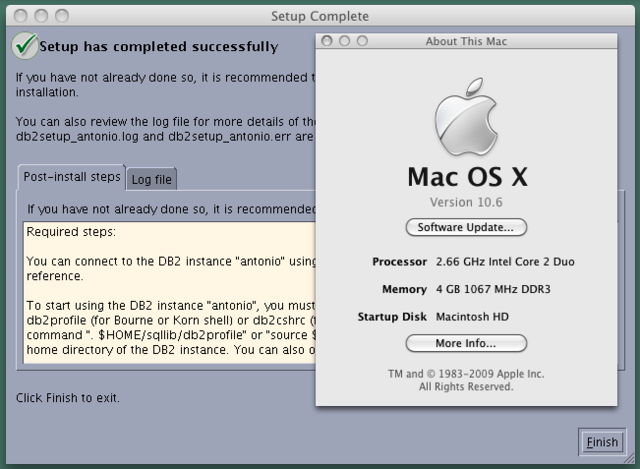The image size is (640, 469).
Task: Click the About This Mac title bar
Action: point(466,41)
